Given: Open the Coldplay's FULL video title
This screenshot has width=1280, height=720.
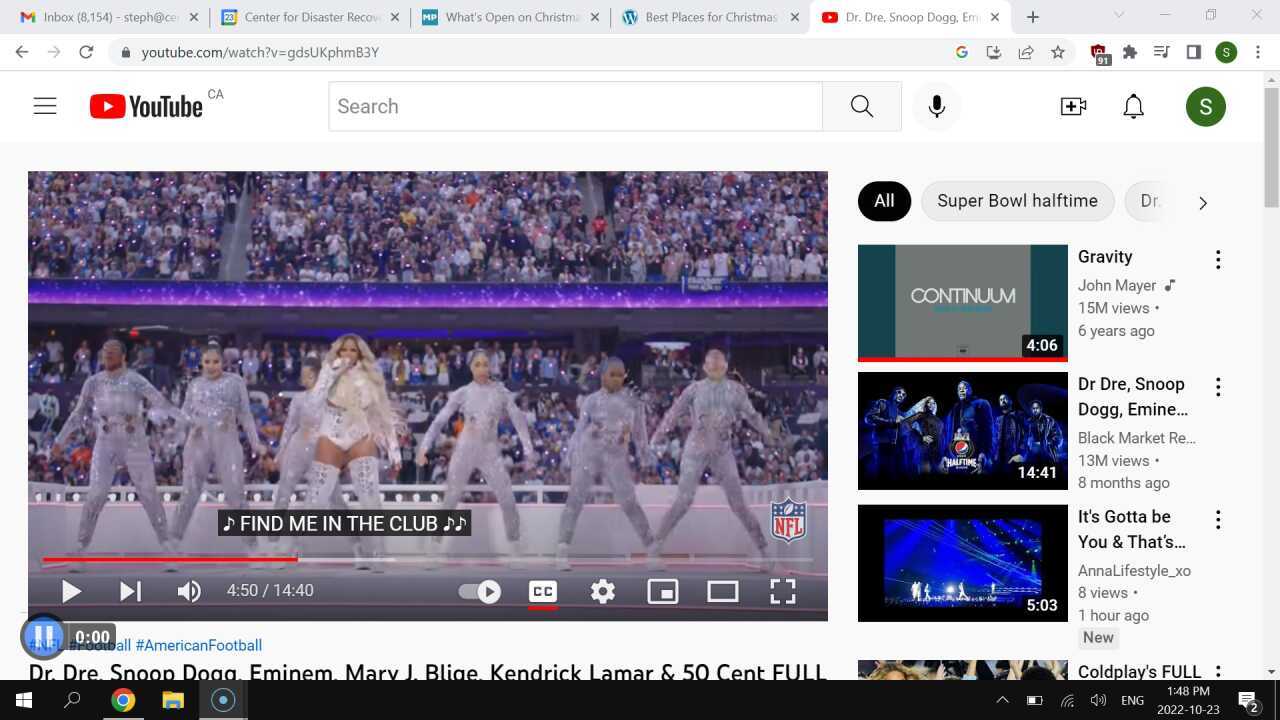Looking at the screenshot, I should (1140, 672).
